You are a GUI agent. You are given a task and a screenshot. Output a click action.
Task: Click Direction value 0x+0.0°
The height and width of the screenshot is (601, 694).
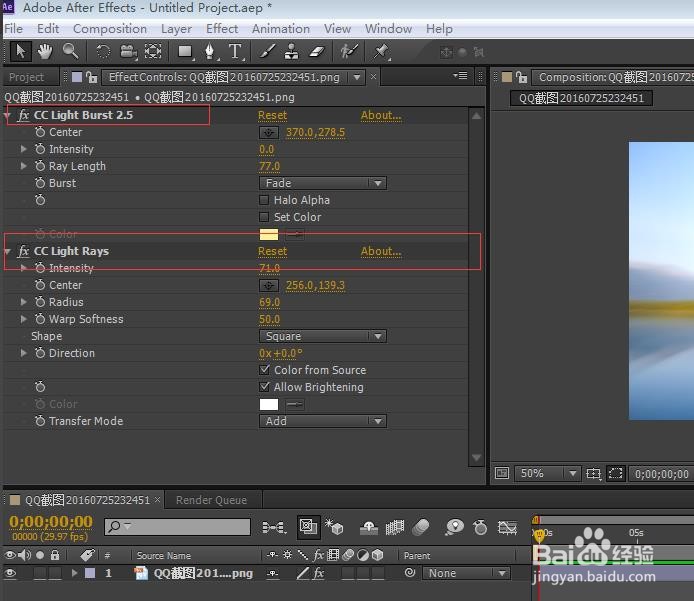[x=281, y=354]
